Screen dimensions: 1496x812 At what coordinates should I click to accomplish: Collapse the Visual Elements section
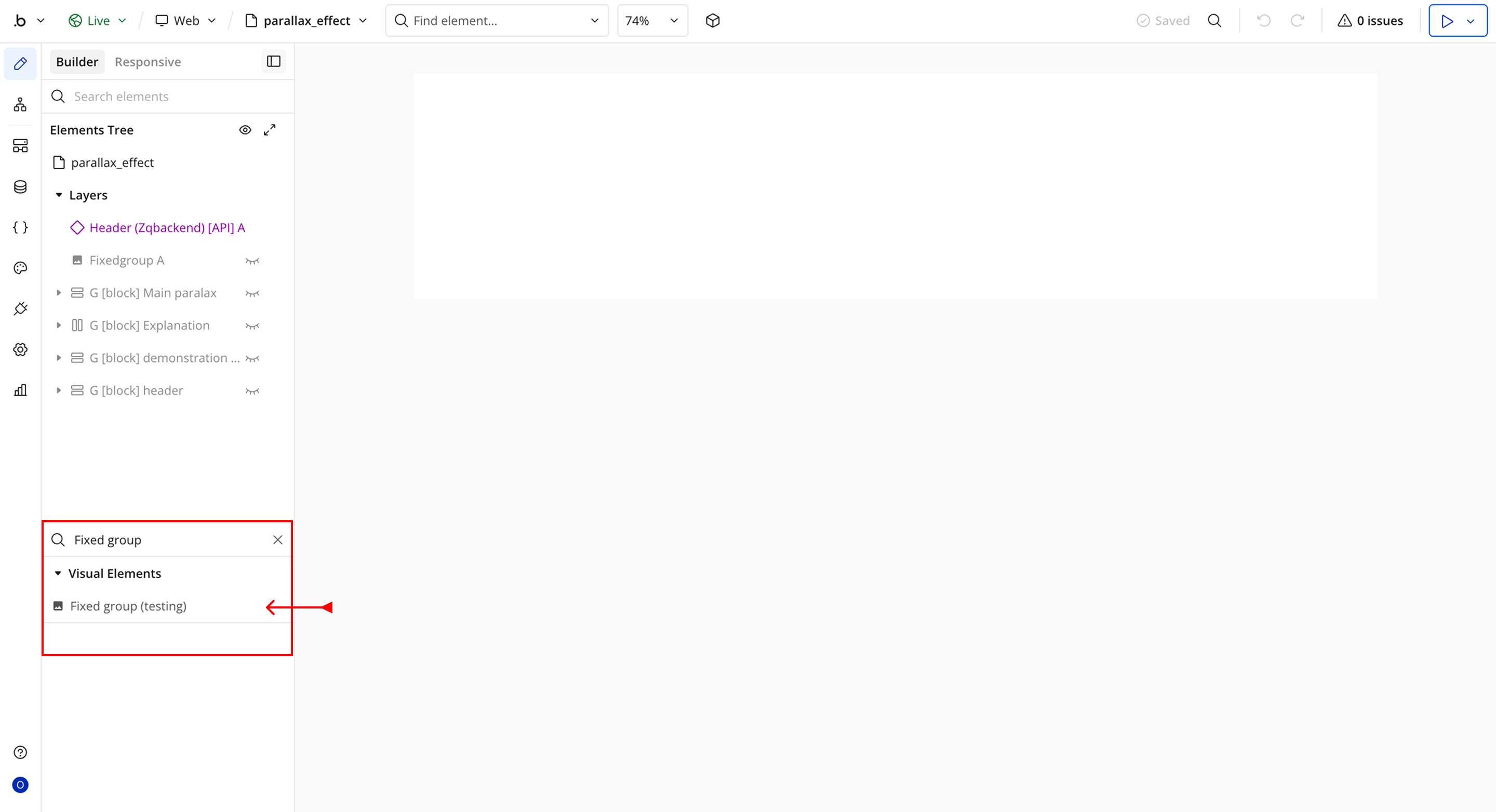click(58, 574)
